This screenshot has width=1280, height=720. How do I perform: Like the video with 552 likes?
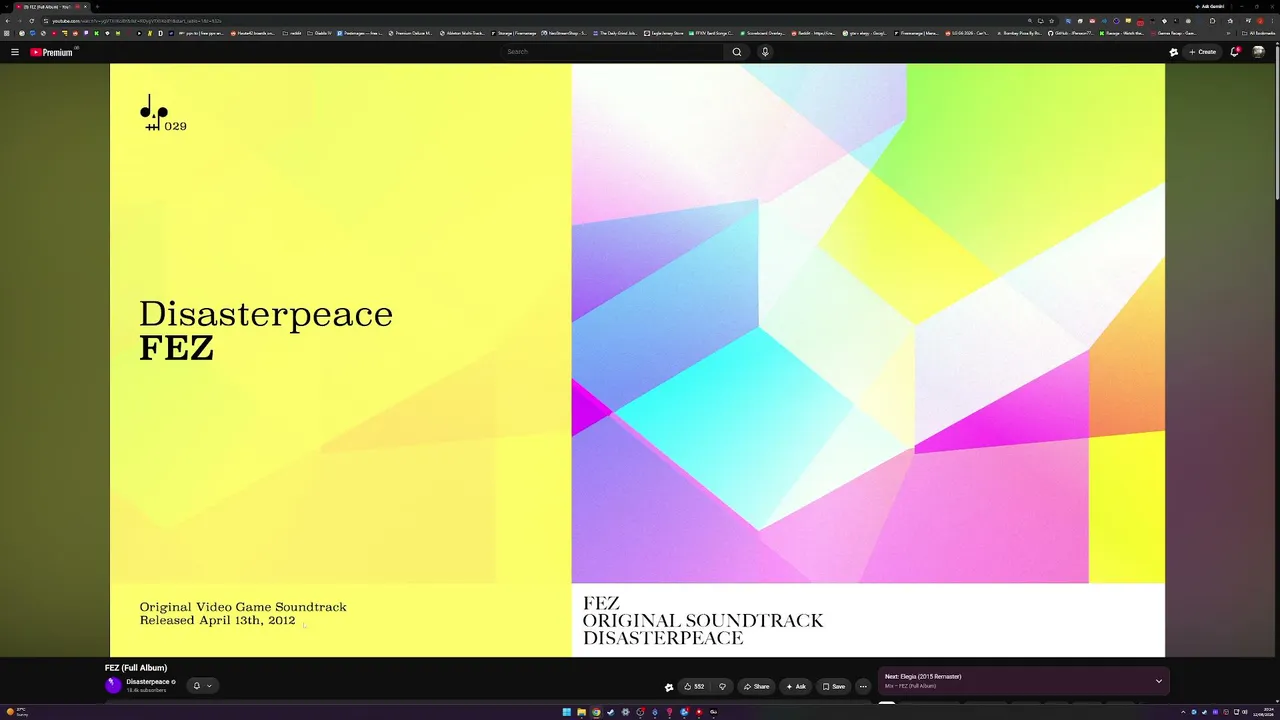click(694, 686)
